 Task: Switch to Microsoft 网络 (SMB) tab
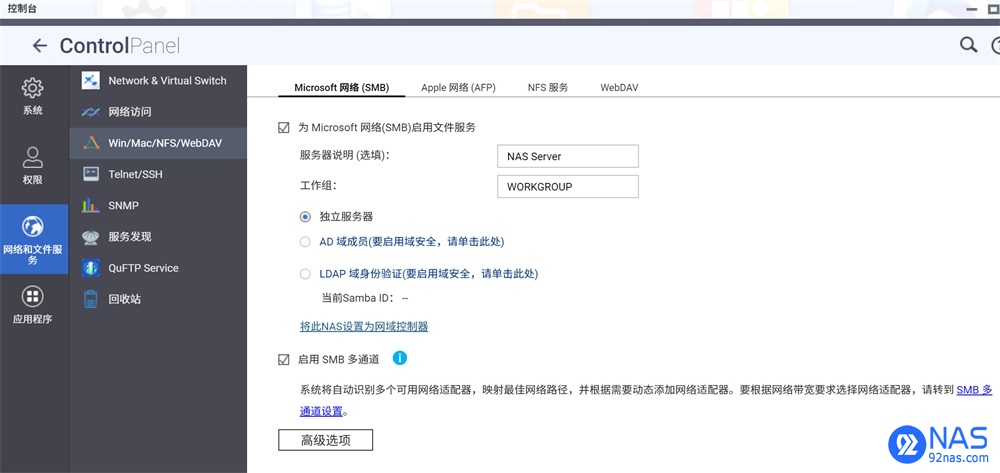(341, 87)
